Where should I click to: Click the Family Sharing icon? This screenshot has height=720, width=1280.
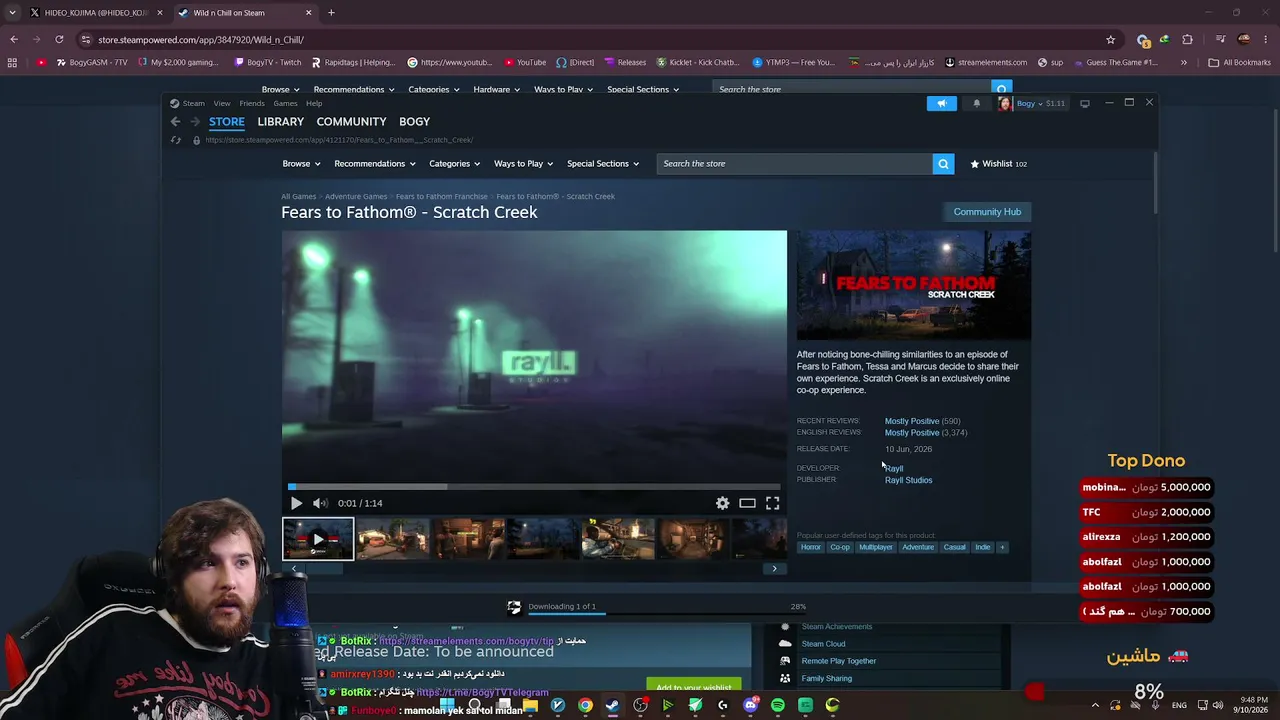coord(785,678)
